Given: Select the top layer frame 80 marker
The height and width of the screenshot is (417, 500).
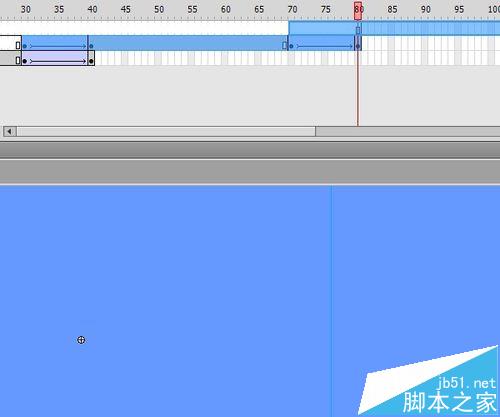Looking at the screenshot, I should click(x=358, y=30).
